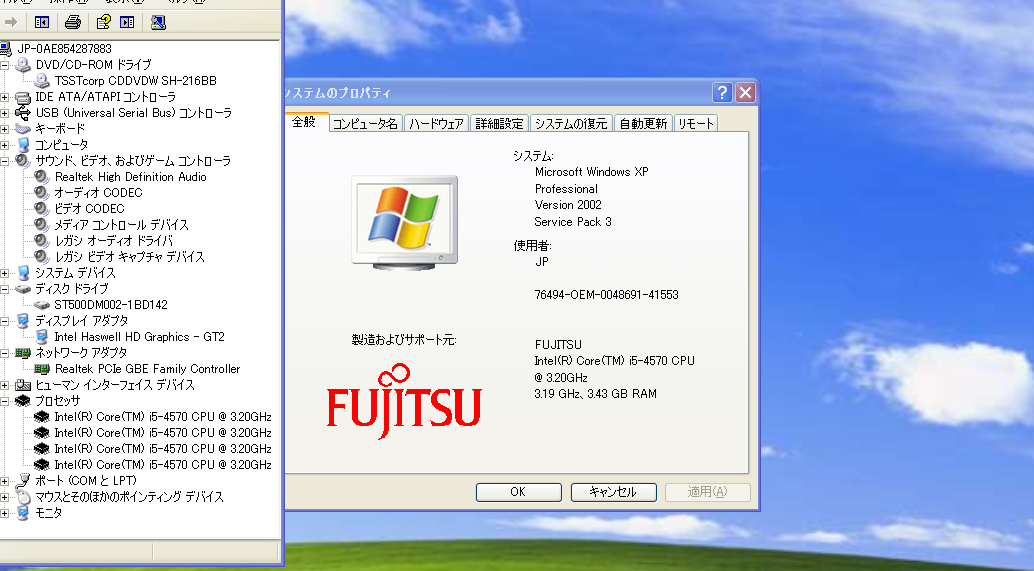Collapse the display adapter node

pos(5,321)
